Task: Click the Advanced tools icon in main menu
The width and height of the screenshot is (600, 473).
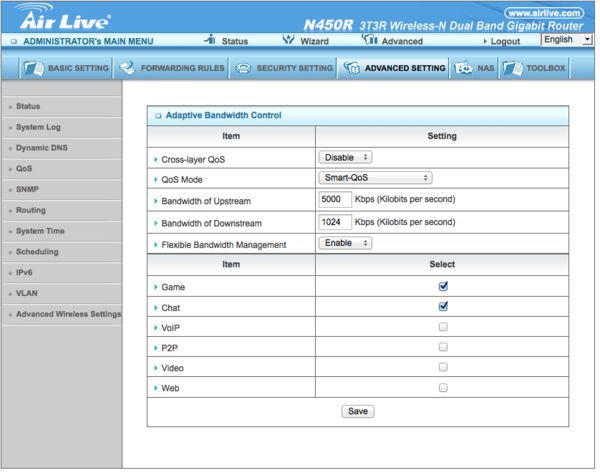Action: [x=370, y=39]
